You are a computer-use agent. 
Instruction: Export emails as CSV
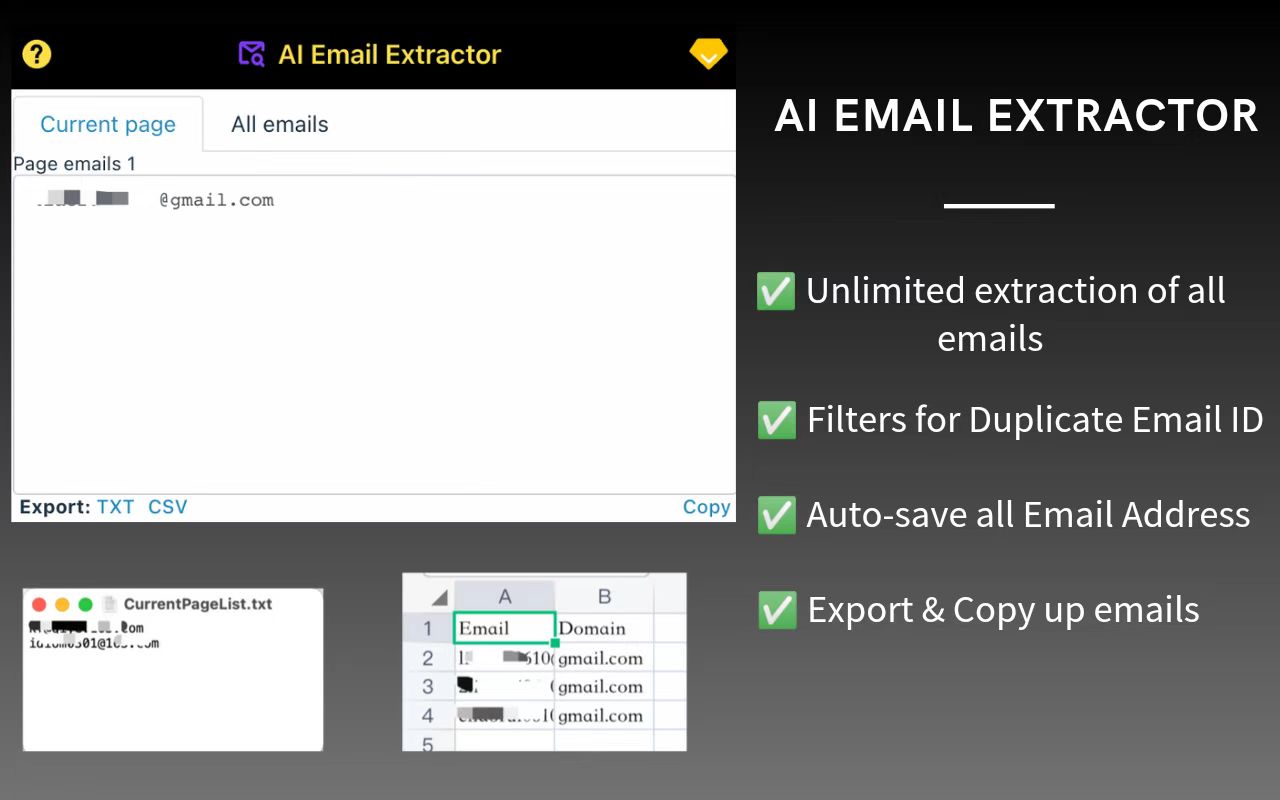pos(167,507)
